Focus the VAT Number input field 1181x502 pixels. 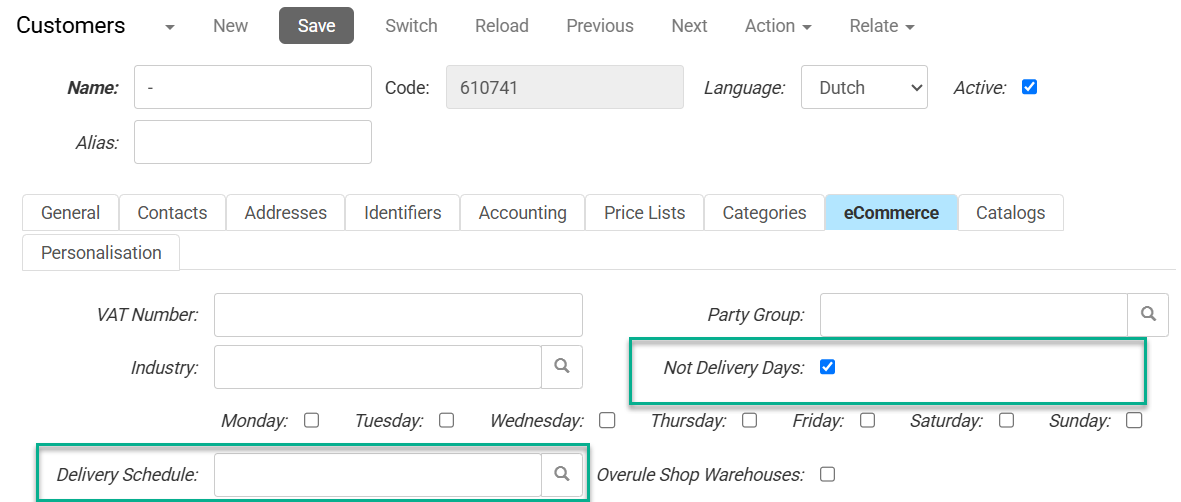point(398,315)
